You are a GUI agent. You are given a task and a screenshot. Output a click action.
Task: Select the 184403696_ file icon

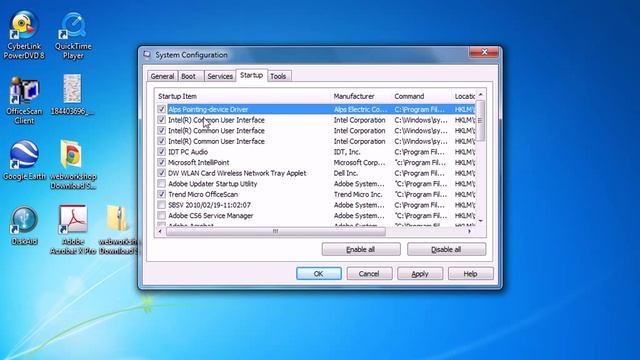click(x=72, y=95)
